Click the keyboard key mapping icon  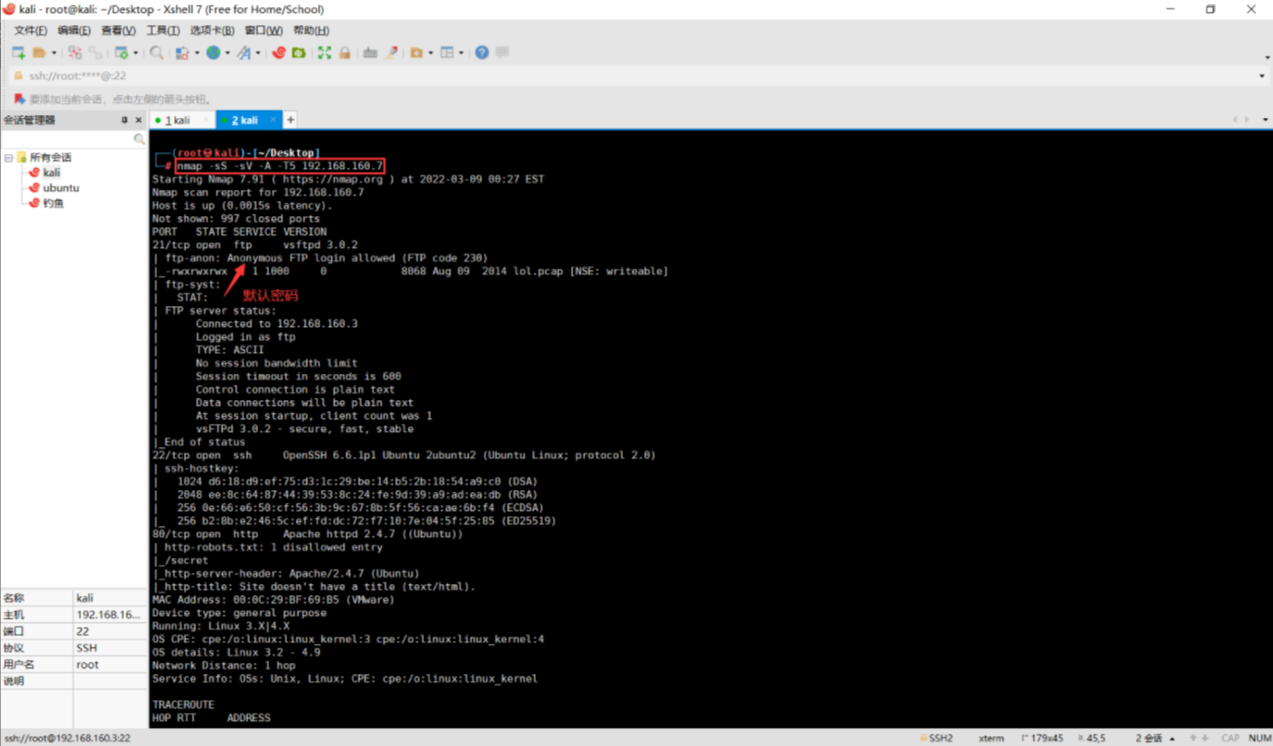[370, 52]
